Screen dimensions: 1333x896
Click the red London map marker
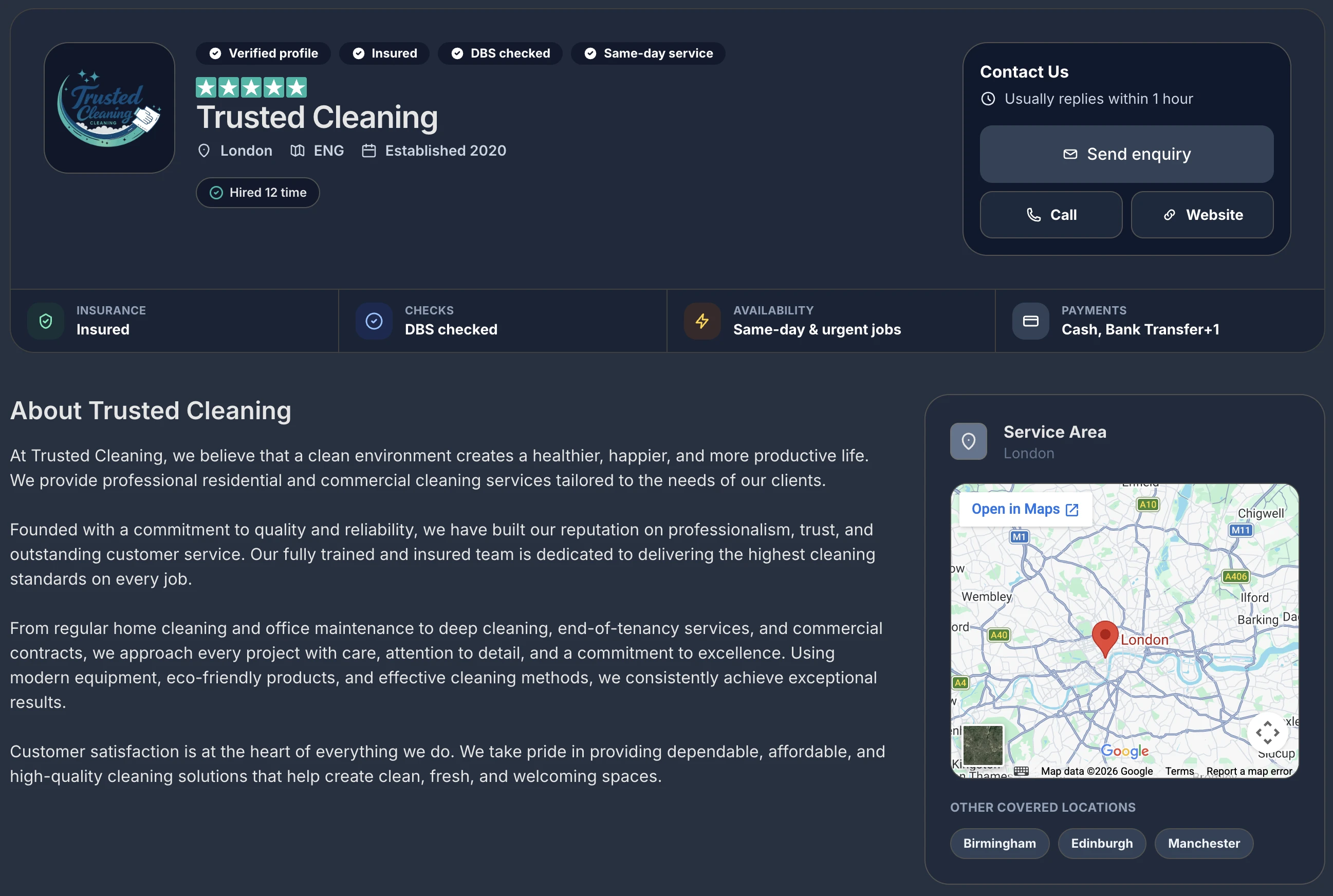[1105, 639]
